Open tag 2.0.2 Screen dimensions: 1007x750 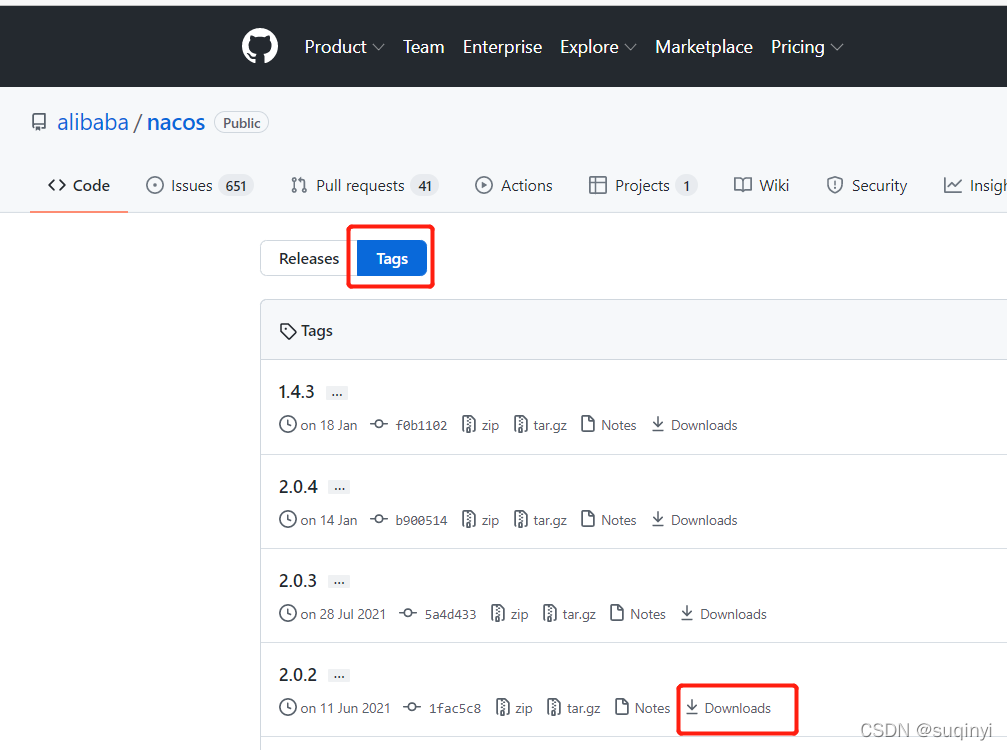click(298, 675)
